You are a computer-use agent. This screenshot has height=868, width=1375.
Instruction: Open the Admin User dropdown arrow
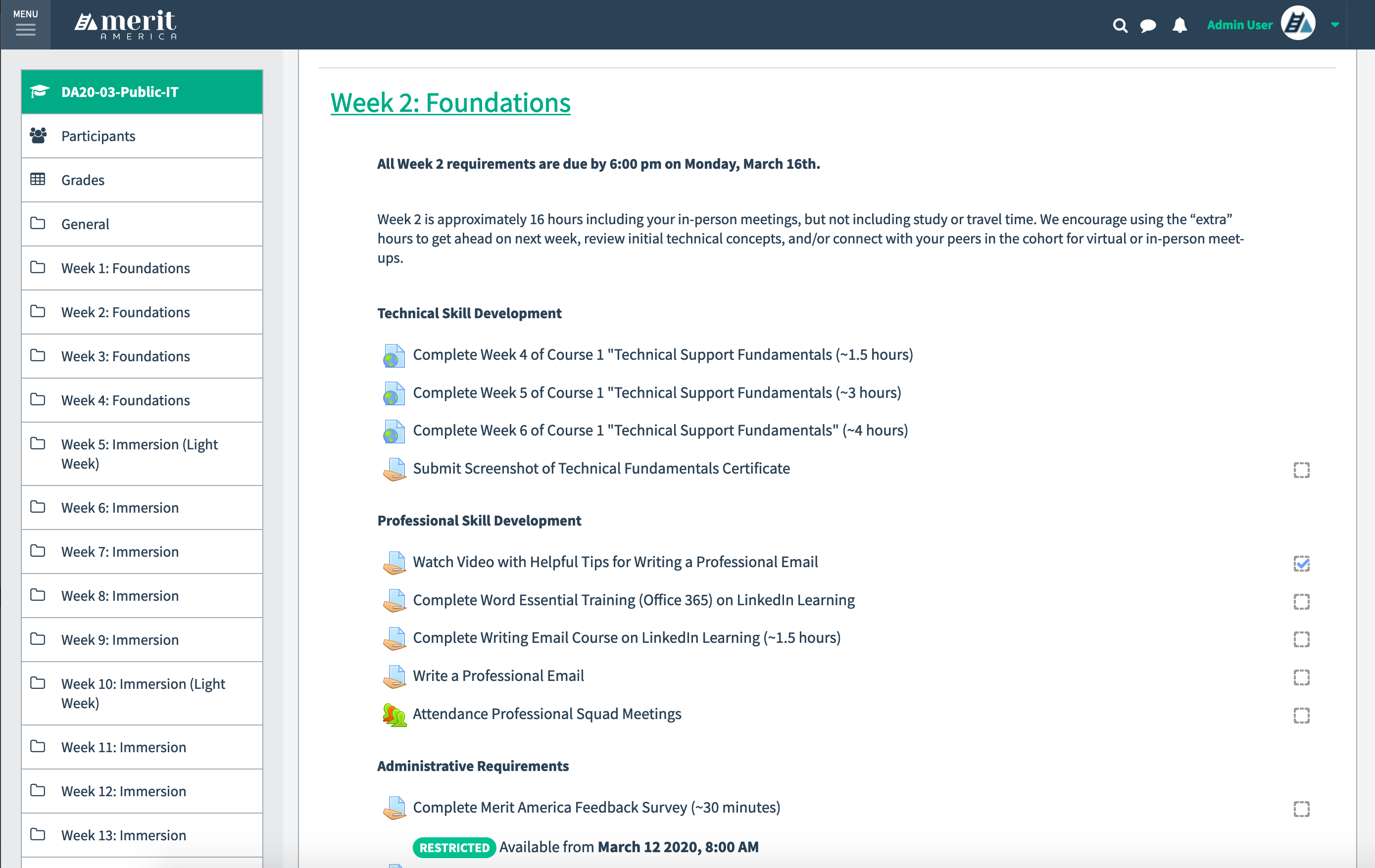click(1335, 25)
